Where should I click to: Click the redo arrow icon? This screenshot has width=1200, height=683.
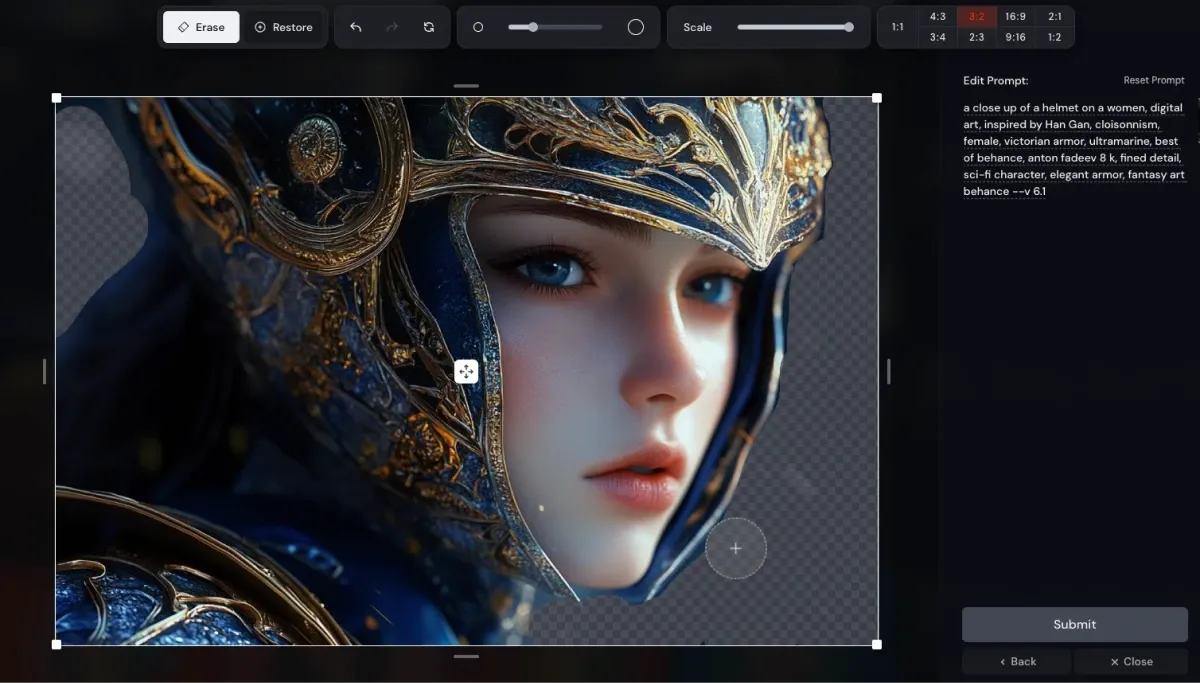[x=392, y=27]
